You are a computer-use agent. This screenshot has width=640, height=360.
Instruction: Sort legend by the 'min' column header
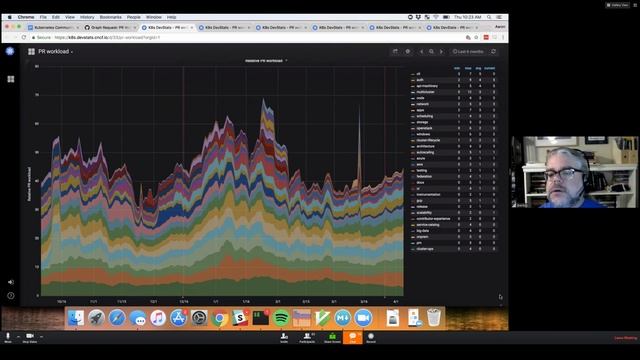(457, 68)
